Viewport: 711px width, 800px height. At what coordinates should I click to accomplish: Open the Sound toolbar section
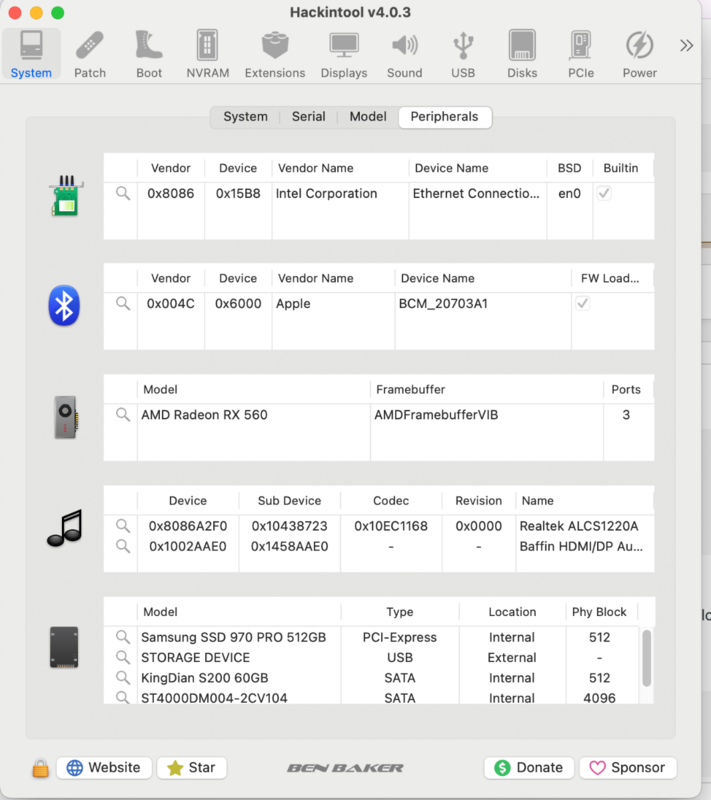pos(404,54)
